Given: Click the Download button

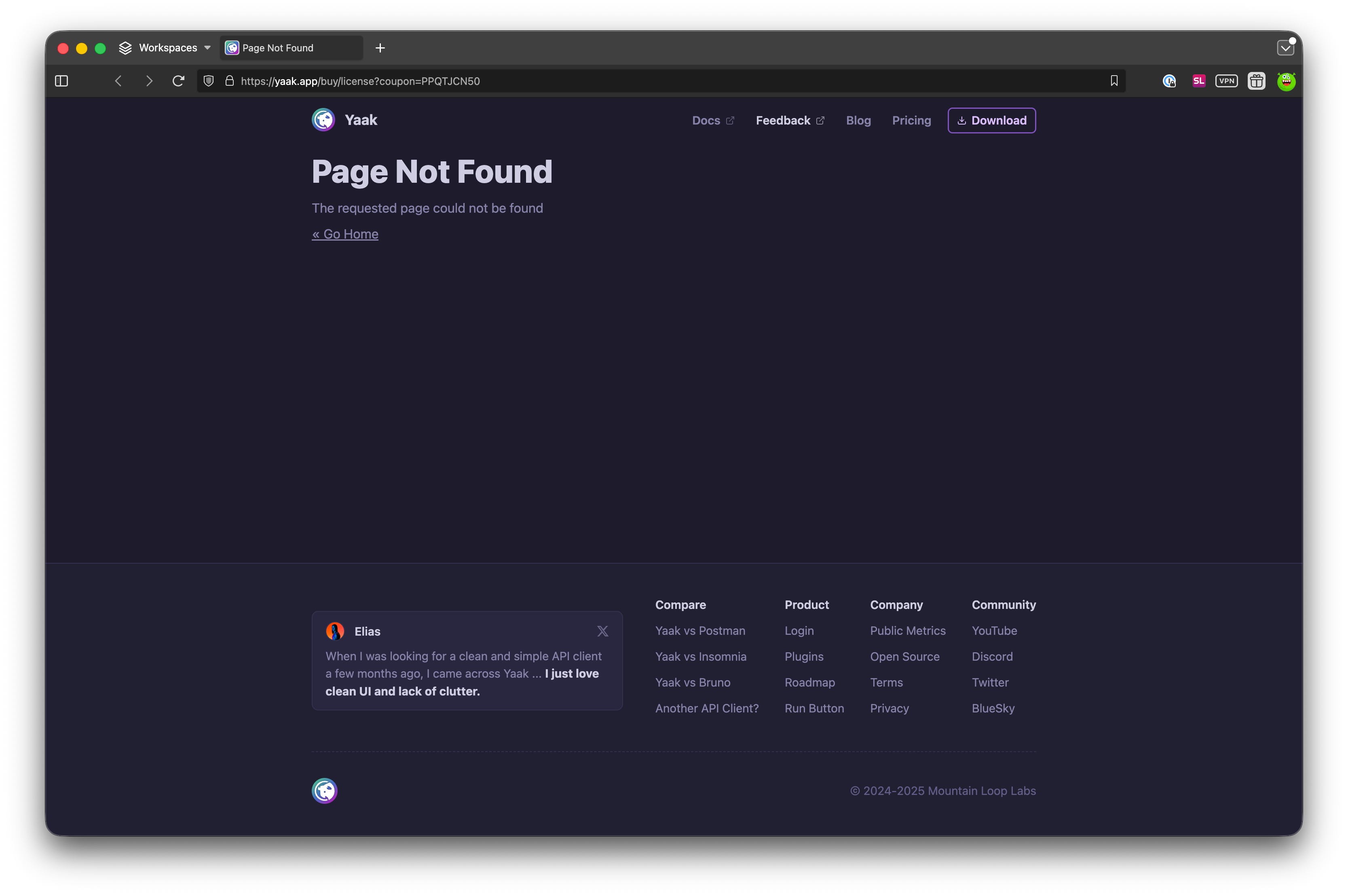Looking at the screenshot, I should click(x=991, y=120).
